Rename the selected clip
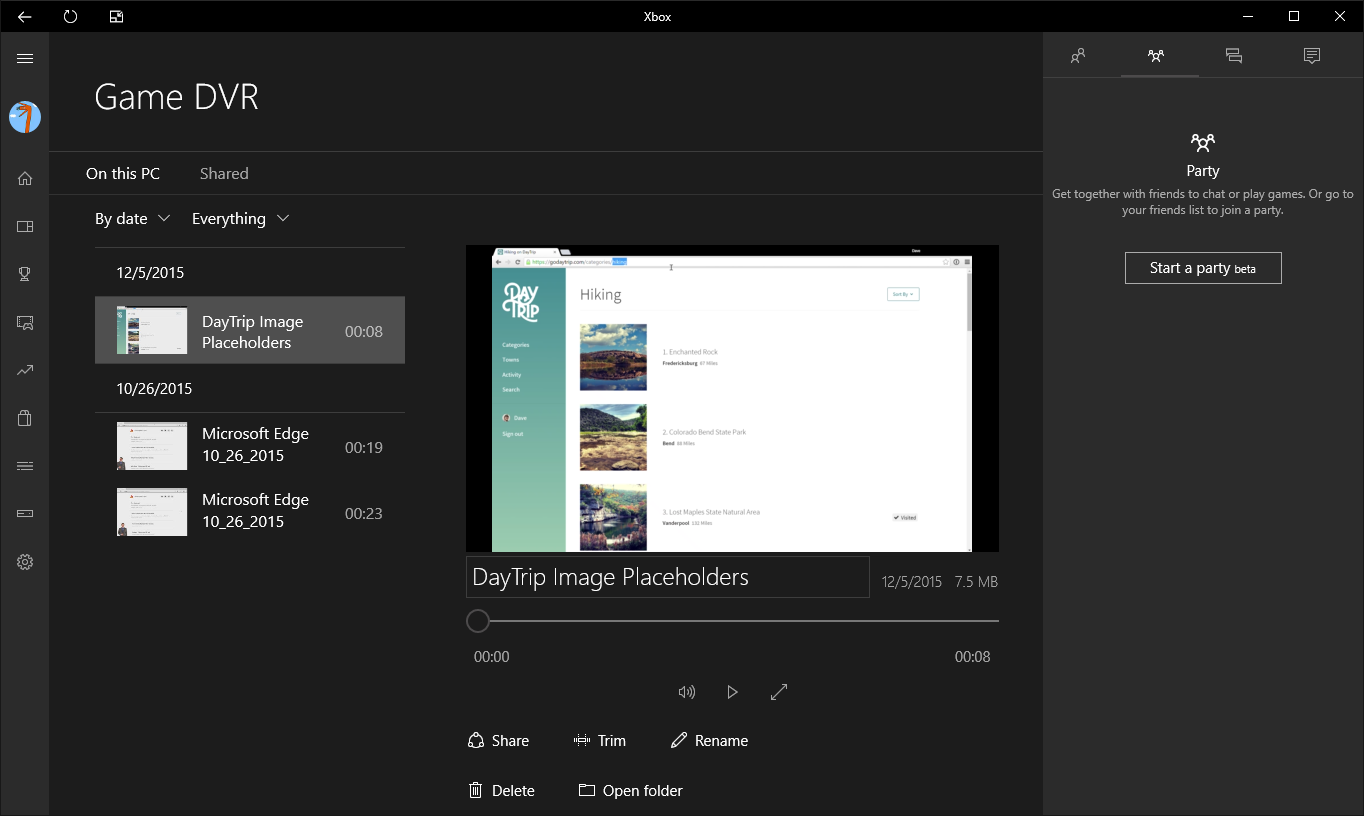This screenshot has width=1364, height=816. 709,741
